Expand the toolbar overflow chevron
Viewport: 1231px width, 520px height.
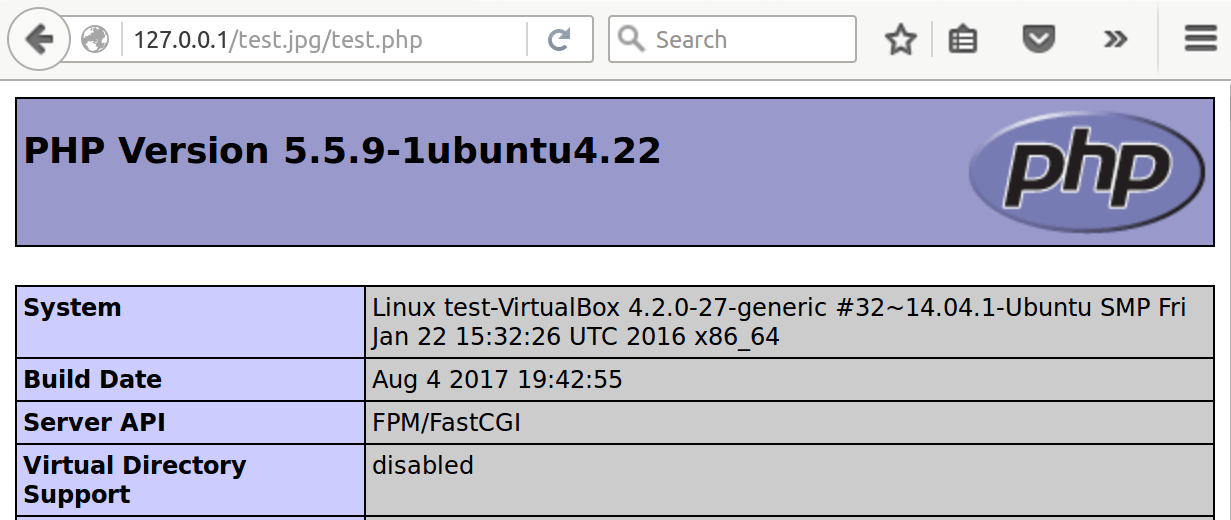pos(1115,40)
